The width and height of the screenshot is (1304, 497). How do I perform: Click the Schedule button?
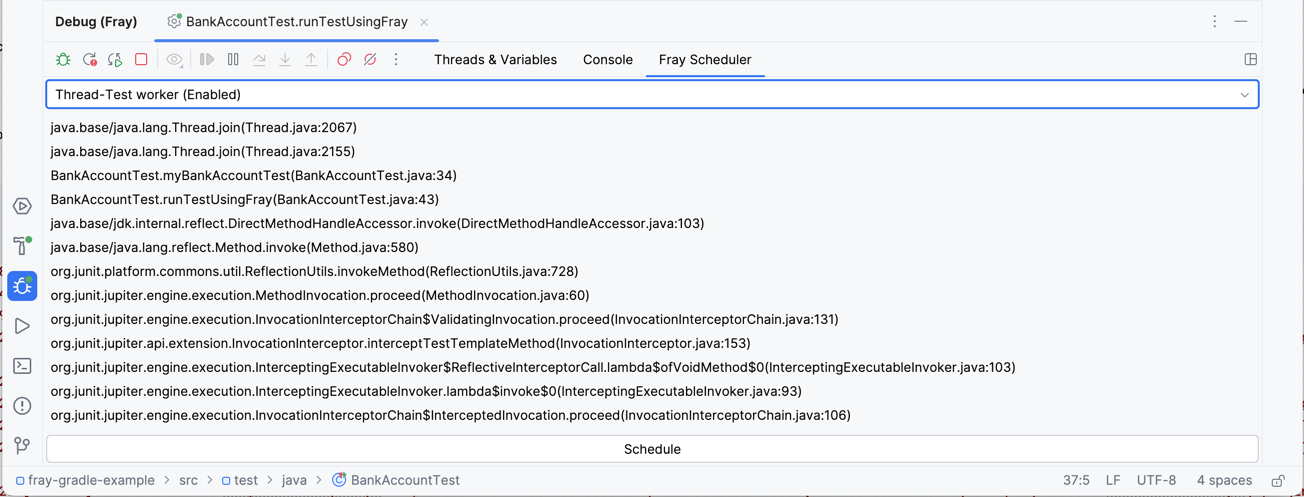652,449
